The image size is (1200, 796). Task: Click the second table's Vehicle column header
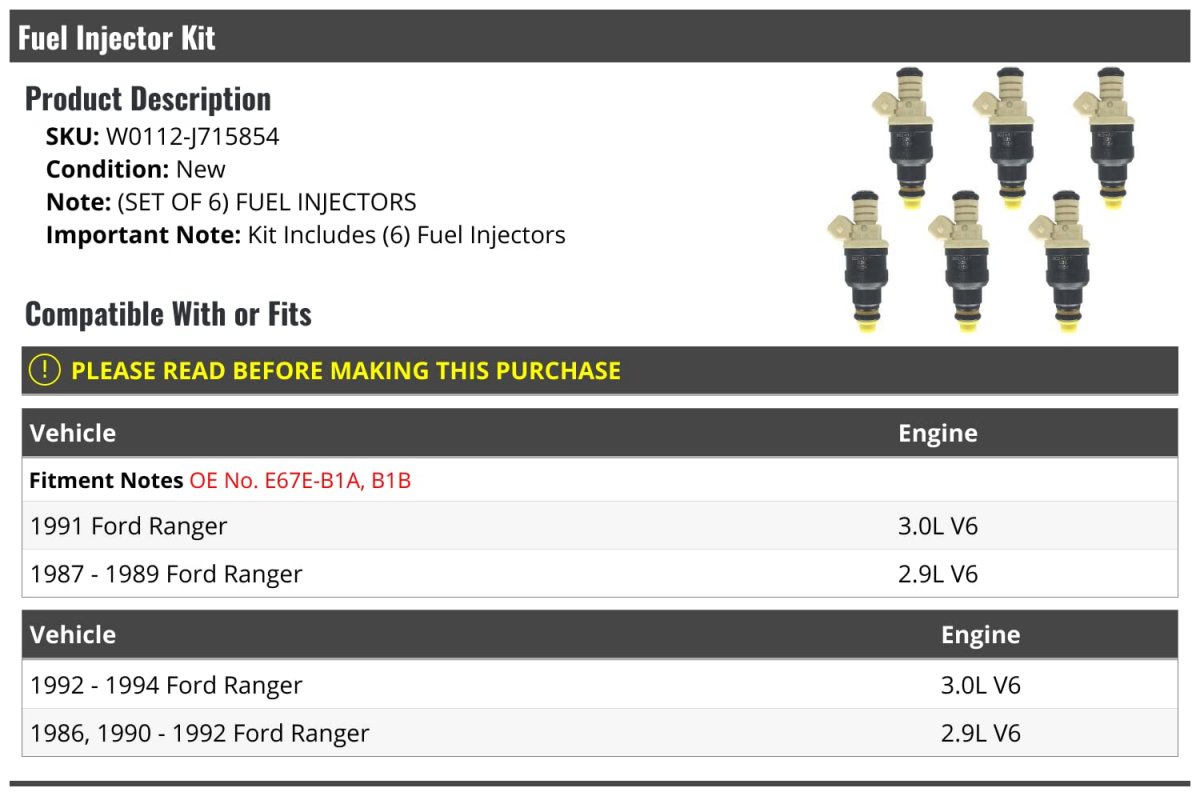click(x=73, y=634)
